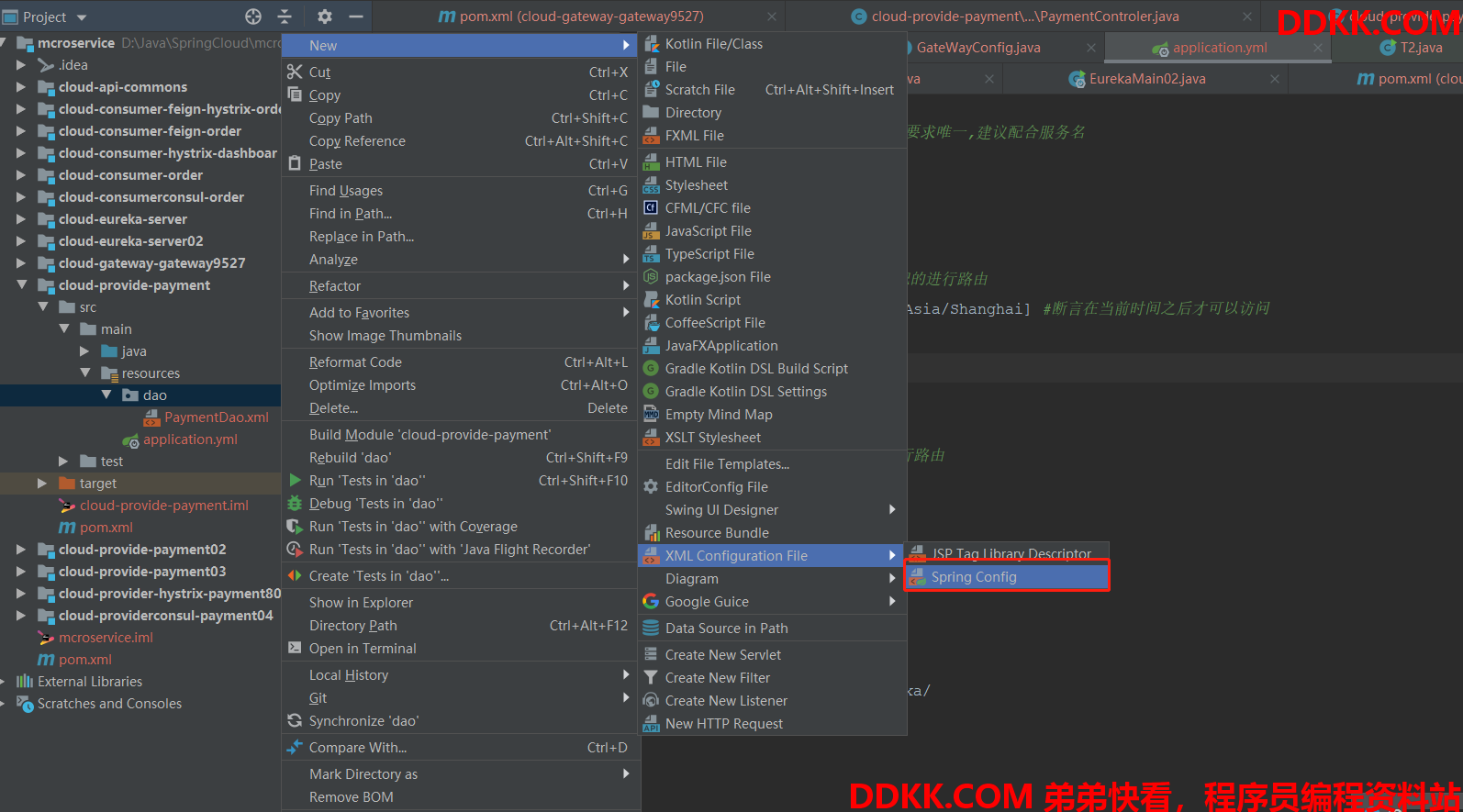Expand the cloud-eureka-server module
1463x812 pixels.
(21, 219)
